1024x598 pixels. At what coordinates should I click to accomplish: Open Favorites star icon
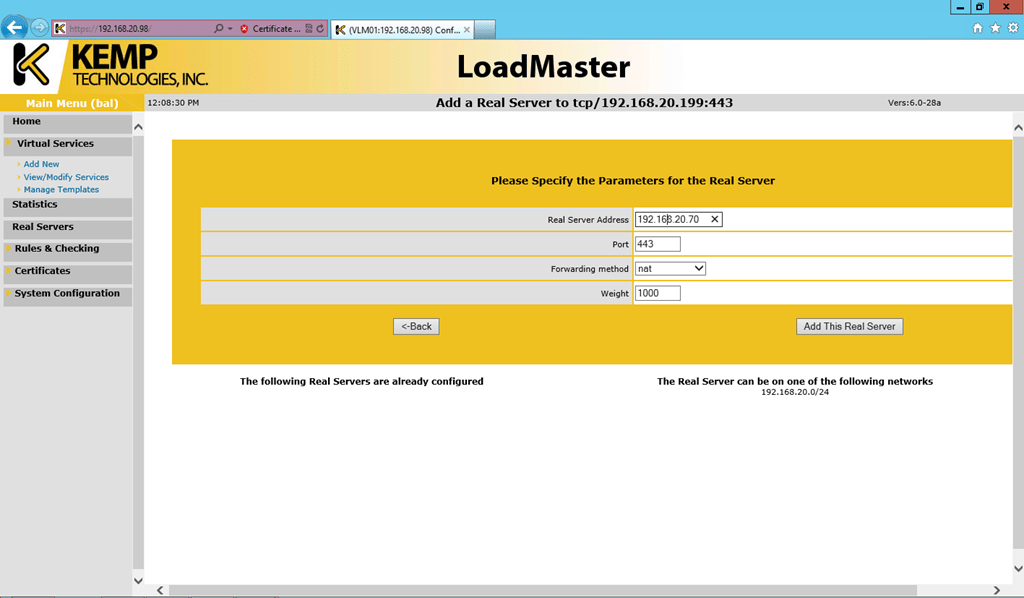(995, 28)
